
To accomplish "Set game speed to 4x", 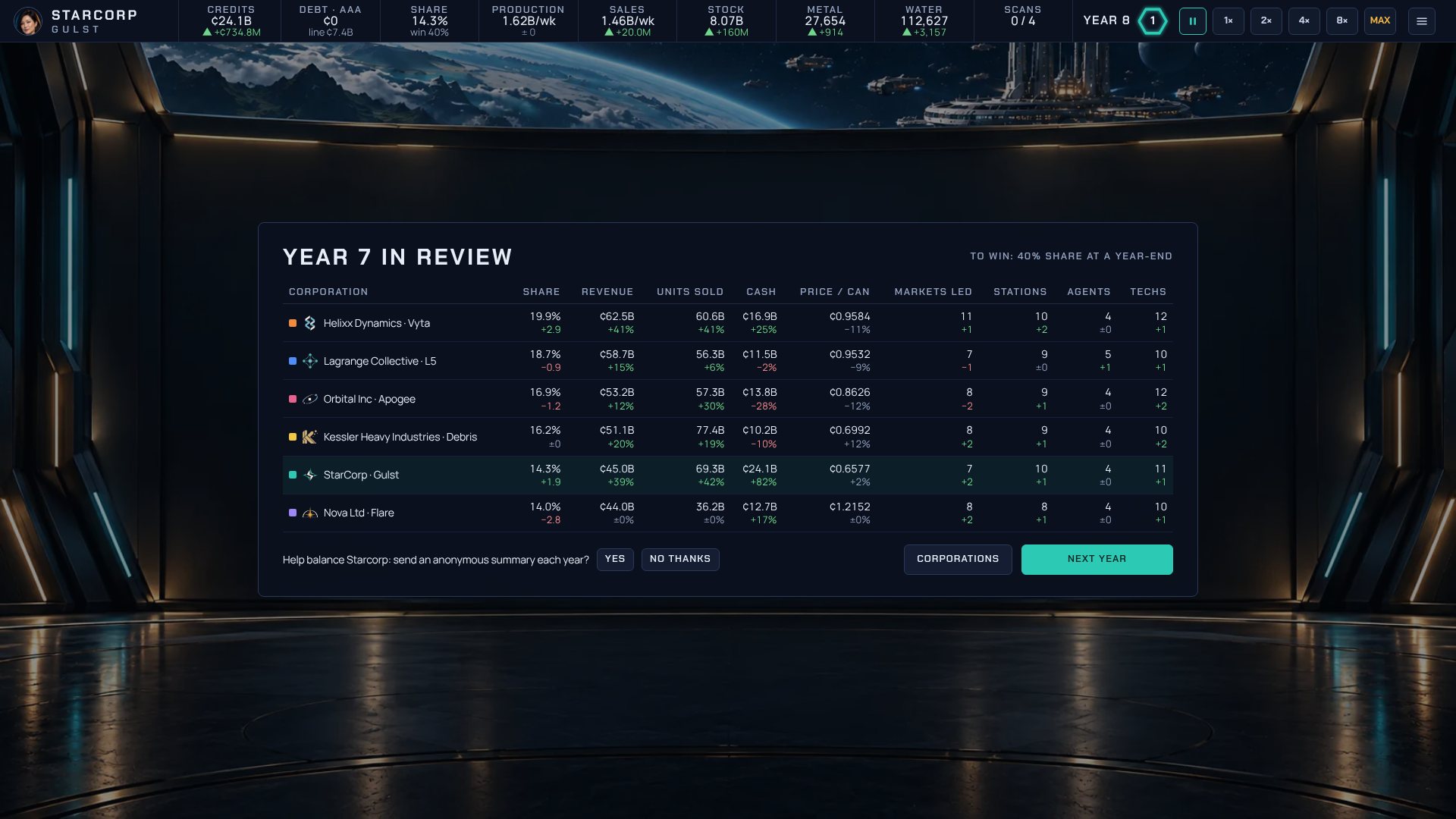I will 1304,21.
